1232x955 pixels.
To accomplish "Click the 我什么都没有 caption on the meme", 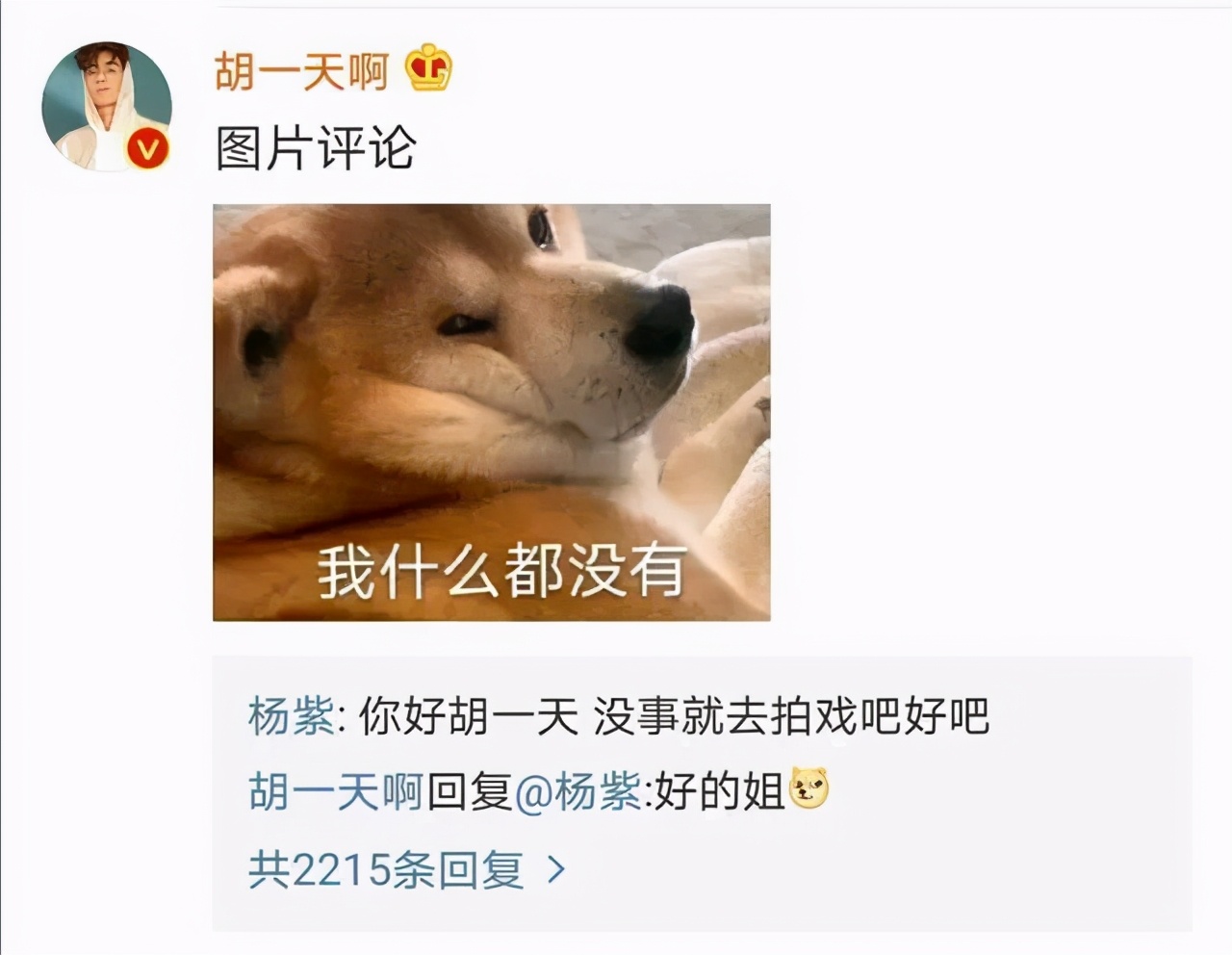I will pyautogui.click(x=502, y=570).
